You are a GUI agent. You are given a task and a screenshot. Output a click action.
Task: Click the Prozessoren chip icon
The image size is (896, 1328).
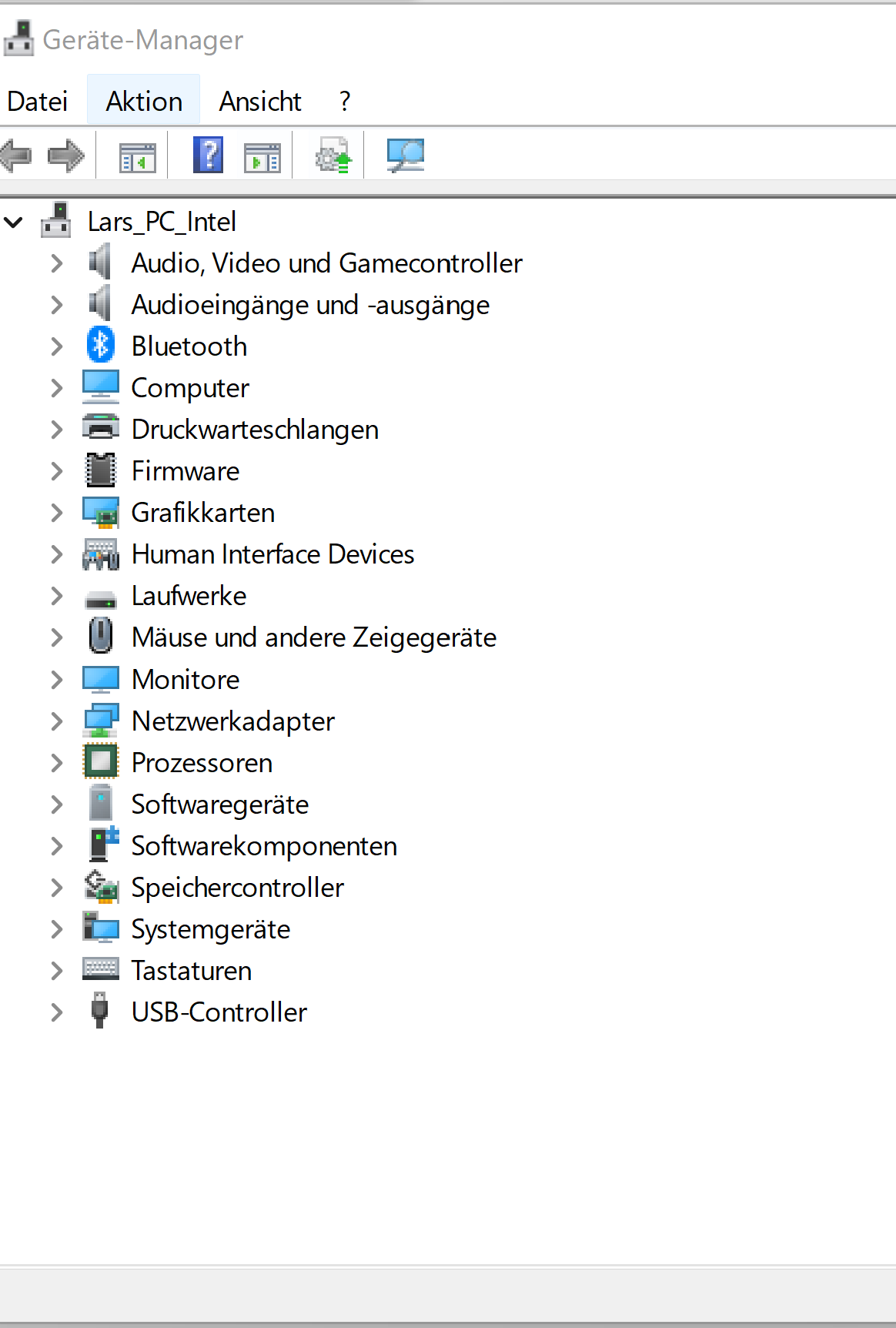(x=101, y=762)
